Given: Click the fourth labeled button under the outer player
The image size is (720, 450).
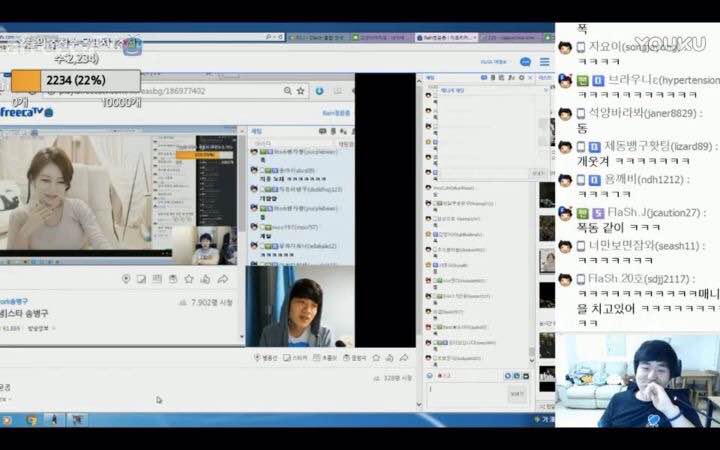Looking at the screenshot, I should (354, 357).
